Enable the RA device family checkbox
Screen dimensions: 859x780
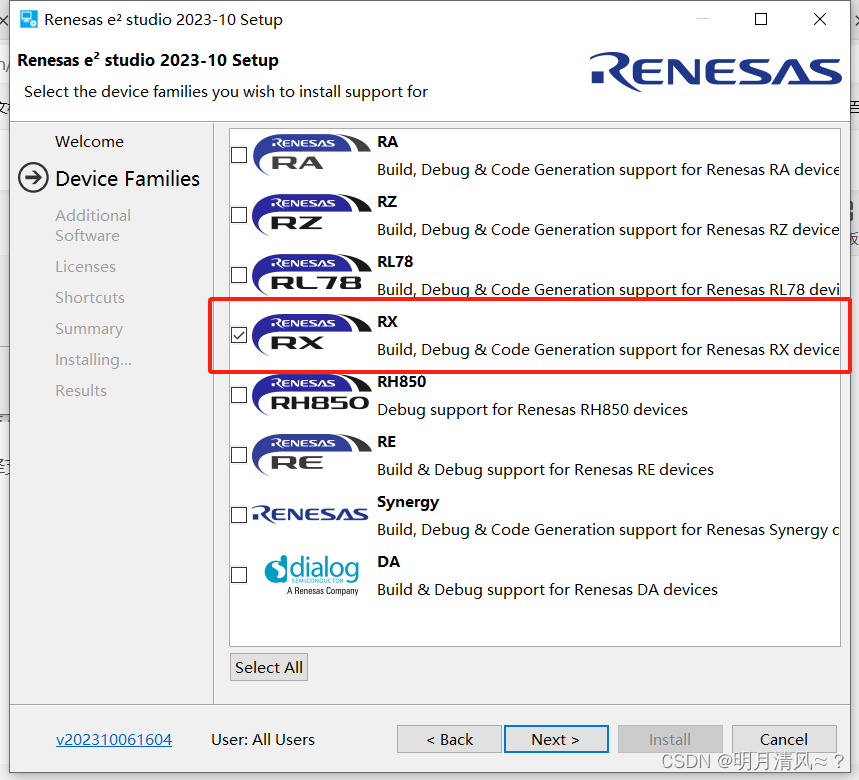[239, 155]
